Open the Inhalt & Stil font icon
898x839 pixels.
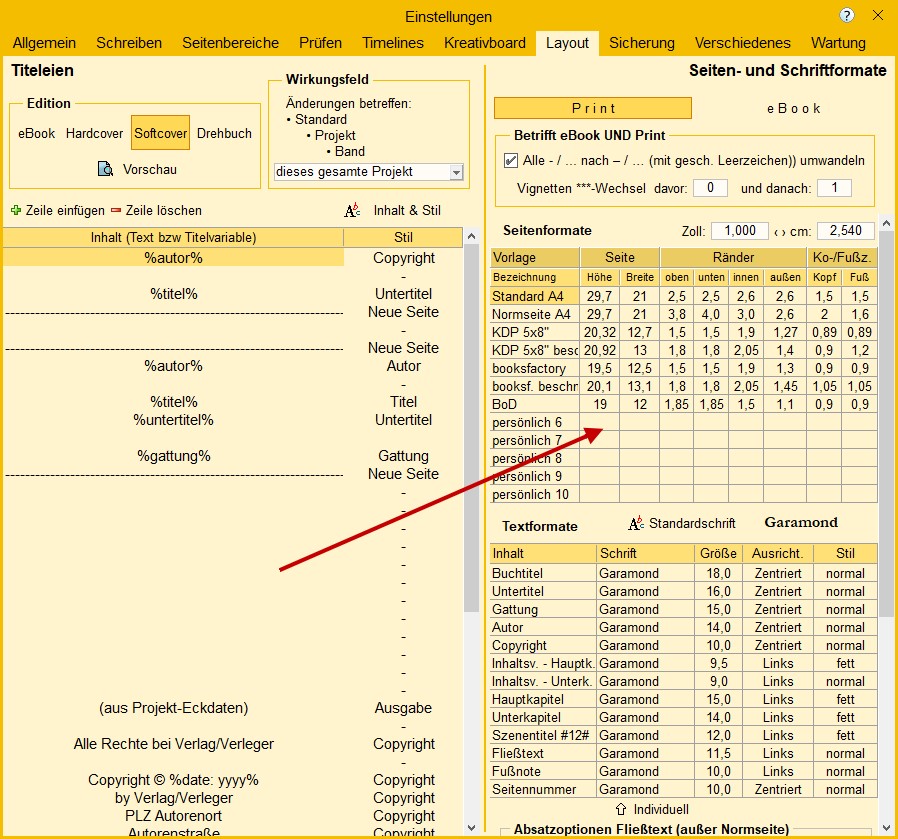352,210
